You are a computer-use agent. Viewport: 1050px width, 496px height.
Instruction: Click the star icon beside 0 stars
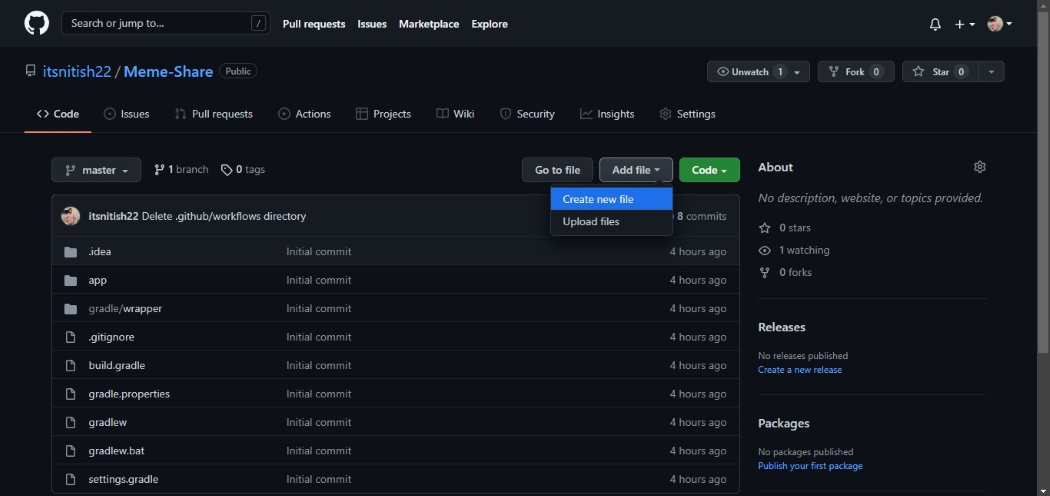point(764,228)
